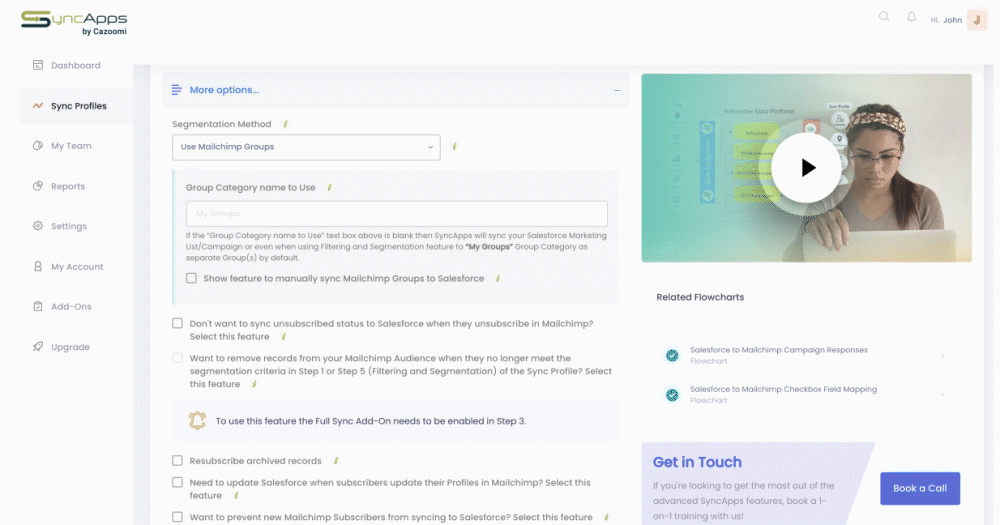Click info icon after manually sync Mailchimp Groups

pos(497,278)
